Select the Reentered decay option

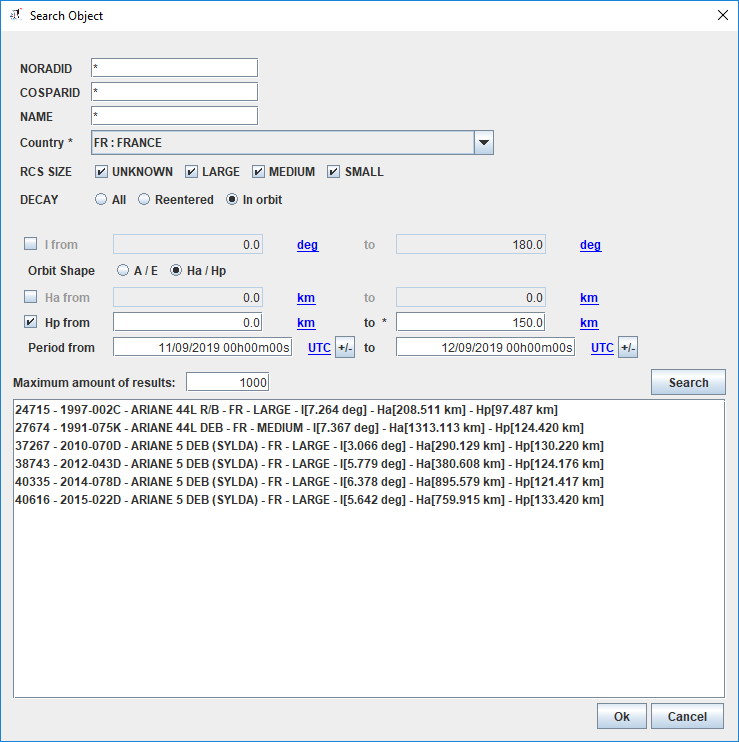click(144, 200)
